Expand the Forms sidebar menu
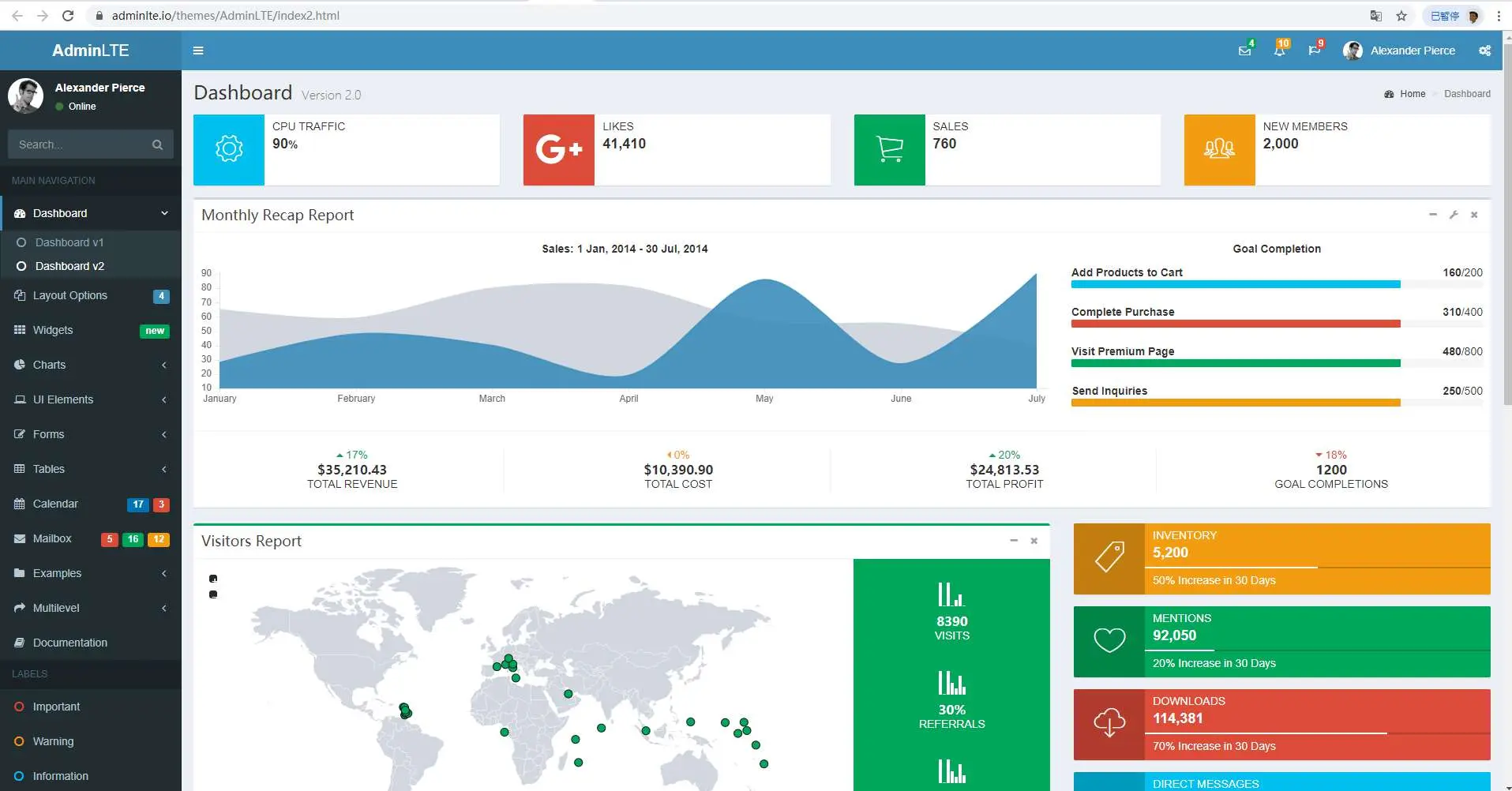 [x=91, y=434]
